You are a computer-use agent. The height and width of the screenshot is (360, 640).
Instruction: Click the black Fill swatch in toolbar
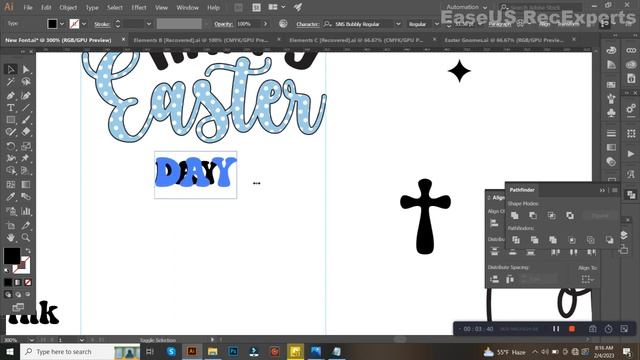(12, 256)
